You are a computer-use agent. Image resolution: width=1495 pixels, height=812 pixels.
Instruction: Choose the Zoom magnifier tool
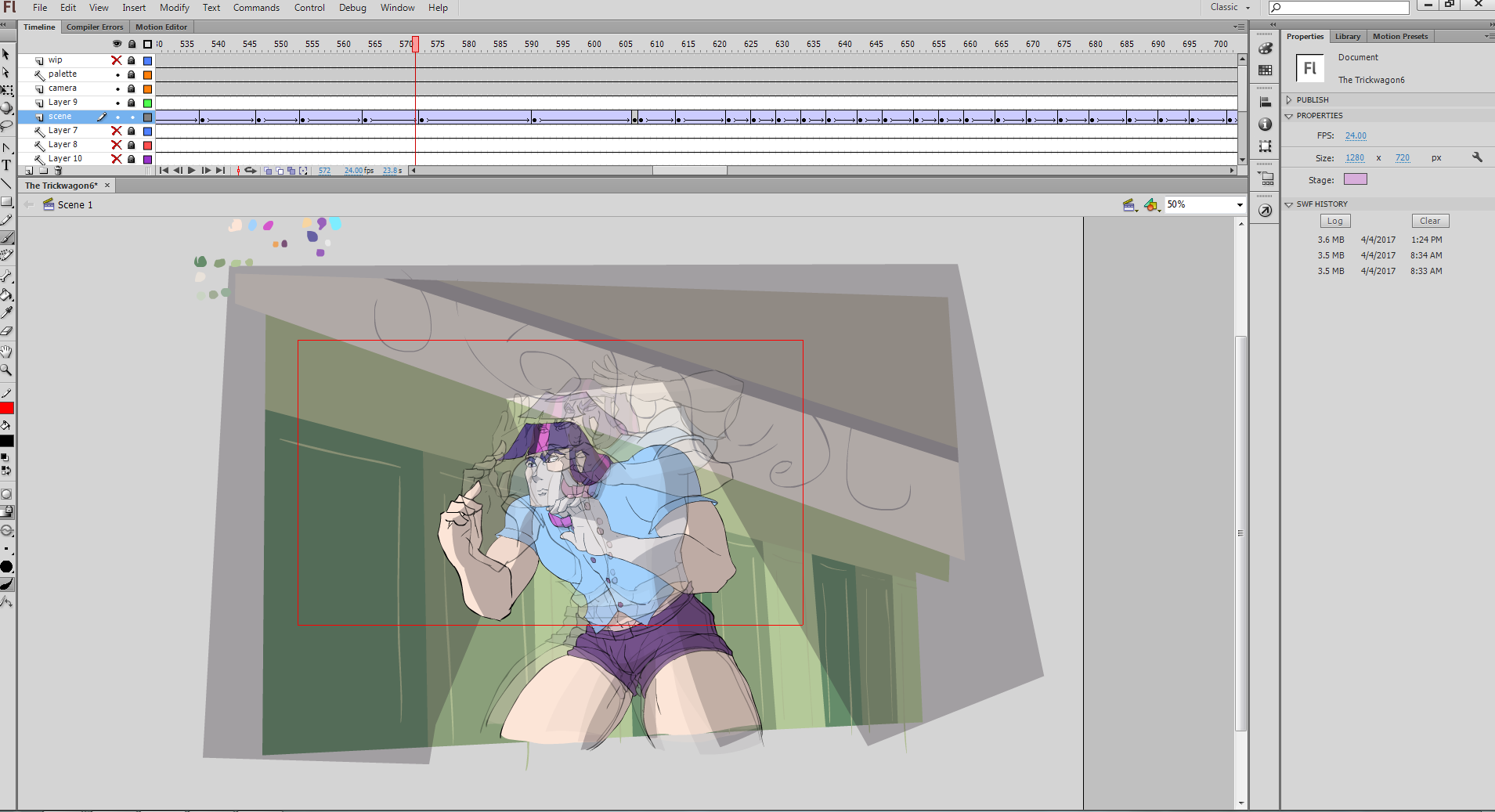pos(6,370)
